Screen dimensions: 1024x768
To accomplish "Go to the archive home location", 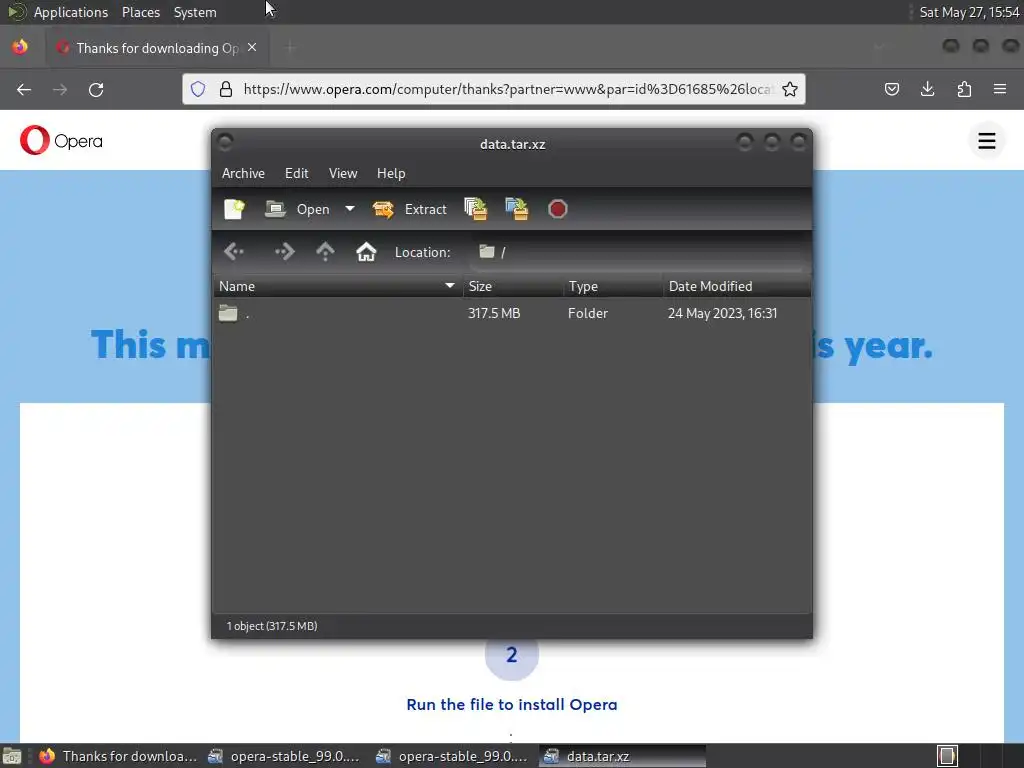I will pyautogui.click(x=366, y=251).
